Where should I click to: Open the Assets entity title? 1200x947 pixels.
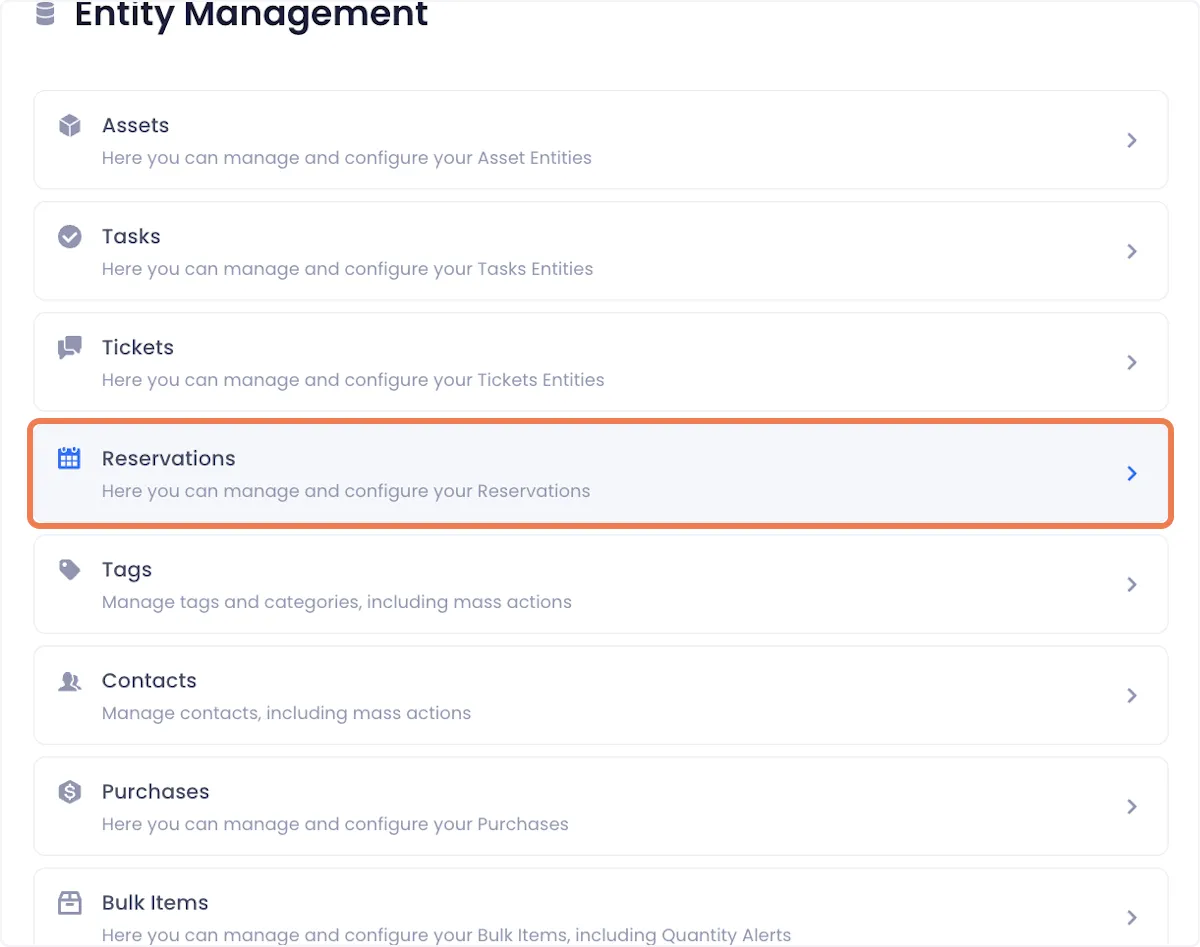135,126
